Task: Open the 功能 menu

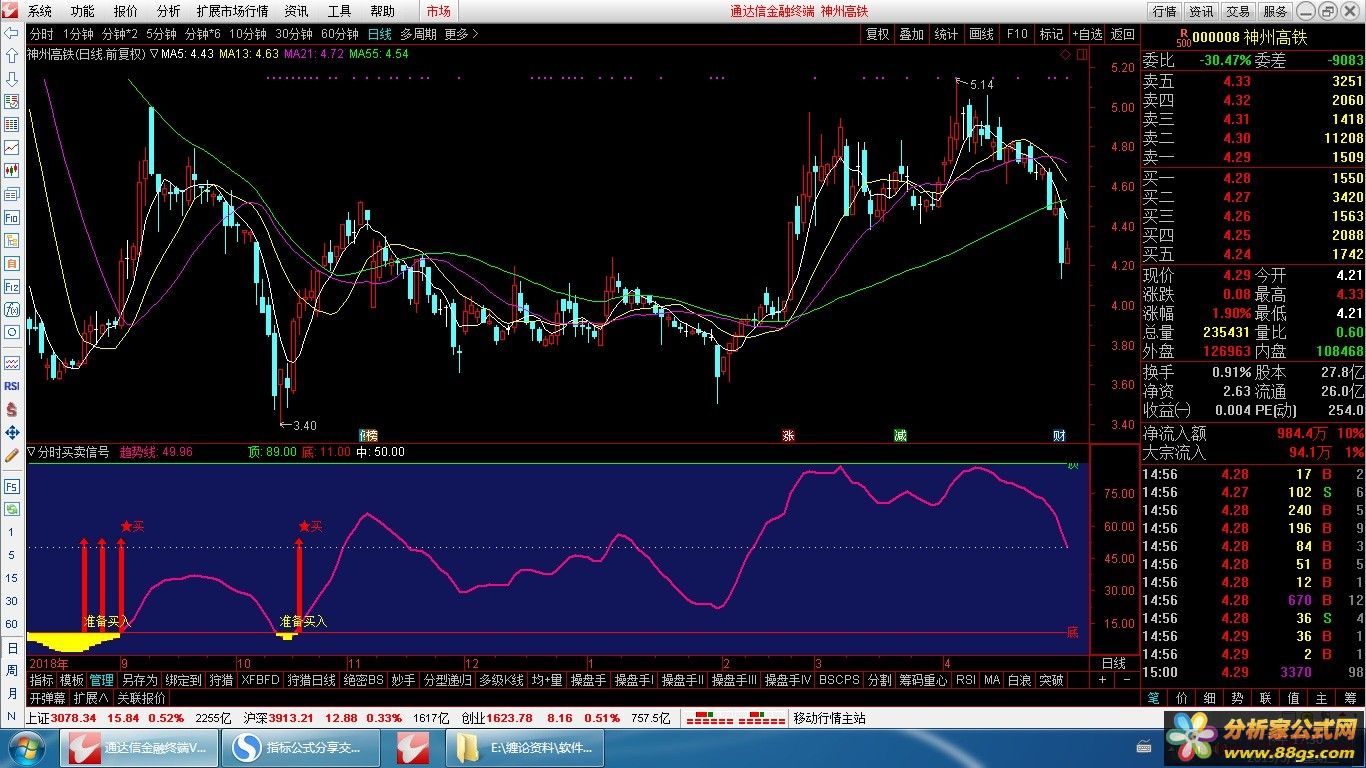Action: [83, 11]
